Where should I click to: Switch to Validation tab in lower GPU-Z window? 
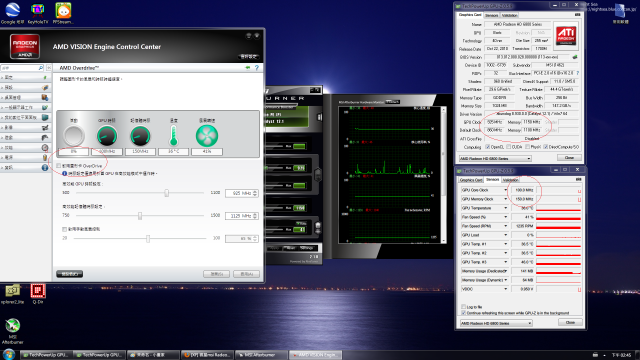pyautogui.click(x=510, y=180)
